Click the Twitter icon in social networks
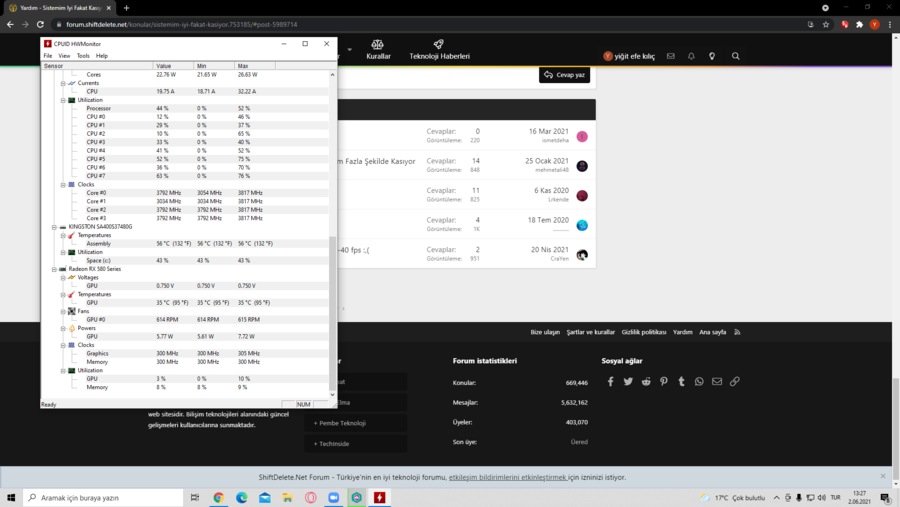Screen dimensions: 900x507 coord(628,381)
